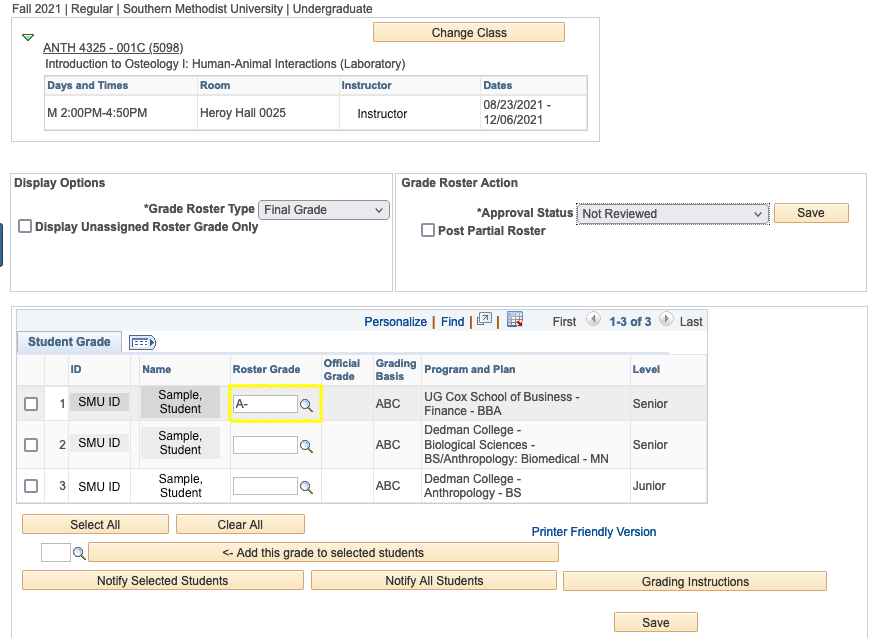Click the Find link in roster grid
Viewport: 871px width, 638px height.
click(x=453, y=321)
